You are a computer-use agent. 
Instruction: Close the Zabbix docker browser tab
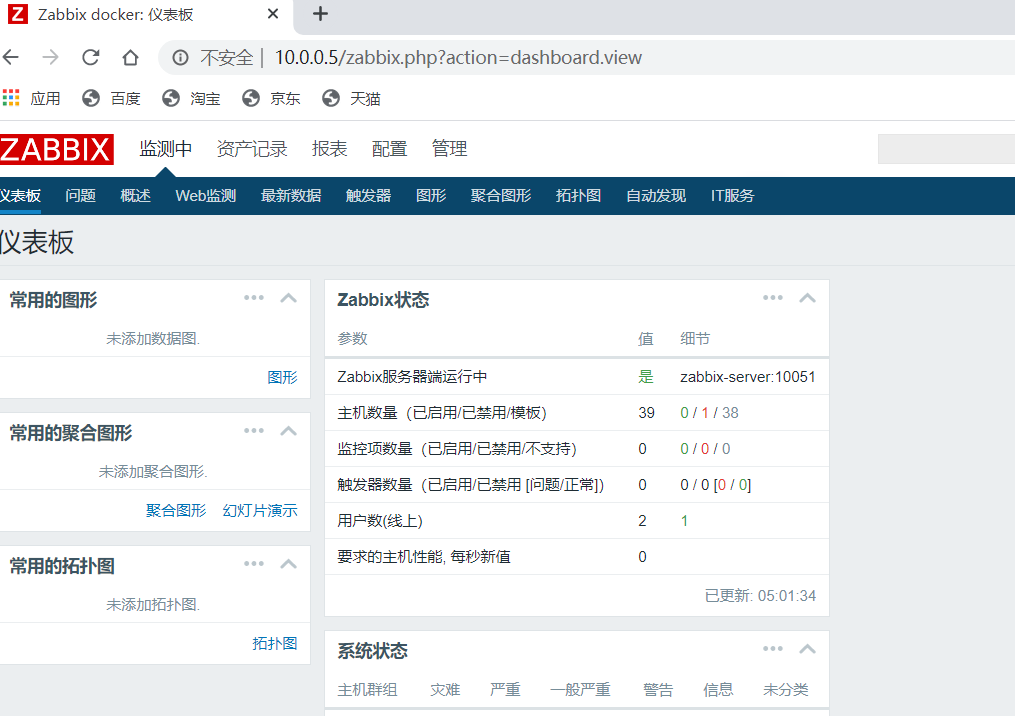[273, 14]
